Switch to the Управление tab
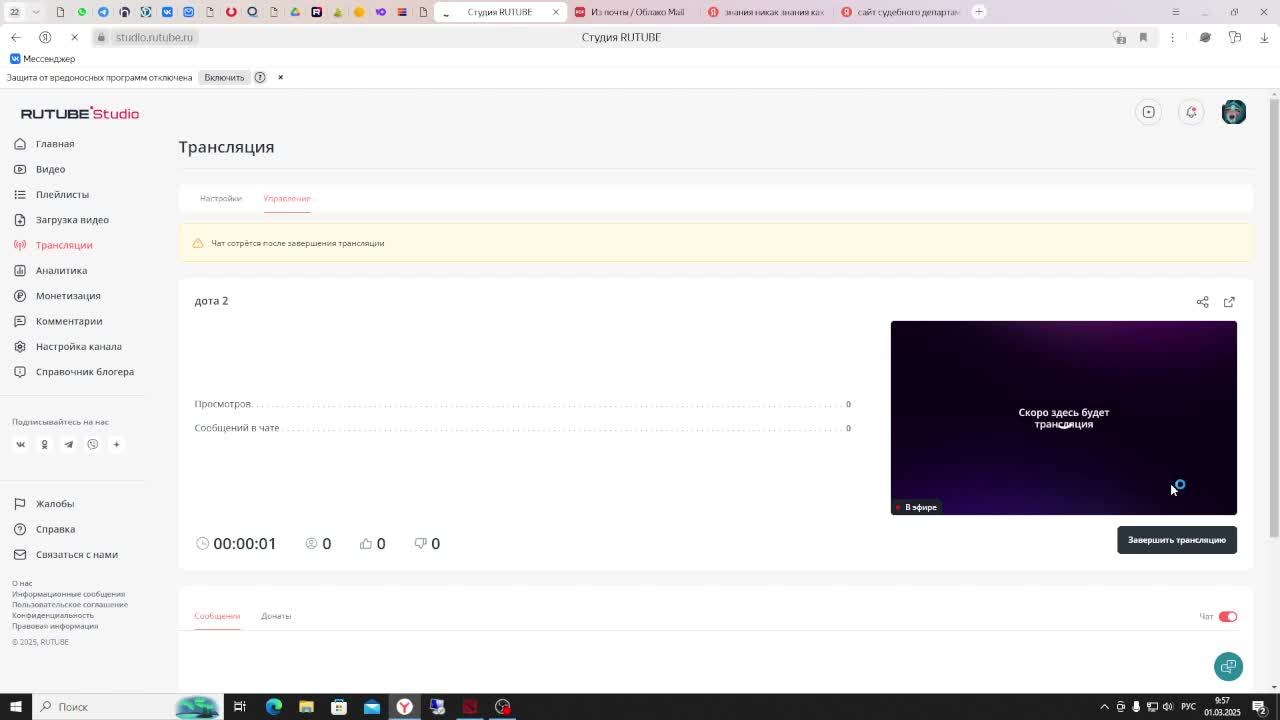The height and width of the screenshot is (720, 1280). (x=287, y=198)
